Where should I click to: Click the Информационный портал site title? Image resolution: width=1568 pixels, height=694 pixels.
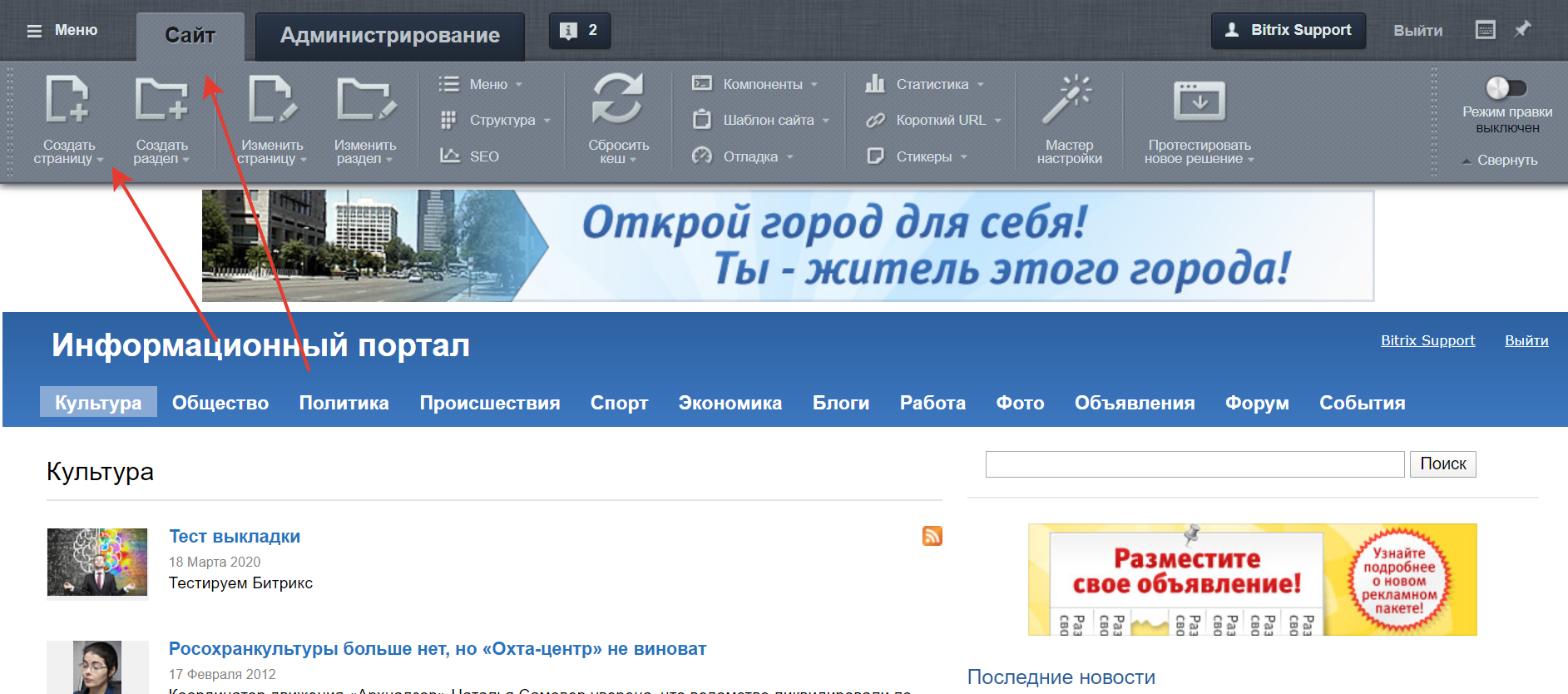[260, 345]
